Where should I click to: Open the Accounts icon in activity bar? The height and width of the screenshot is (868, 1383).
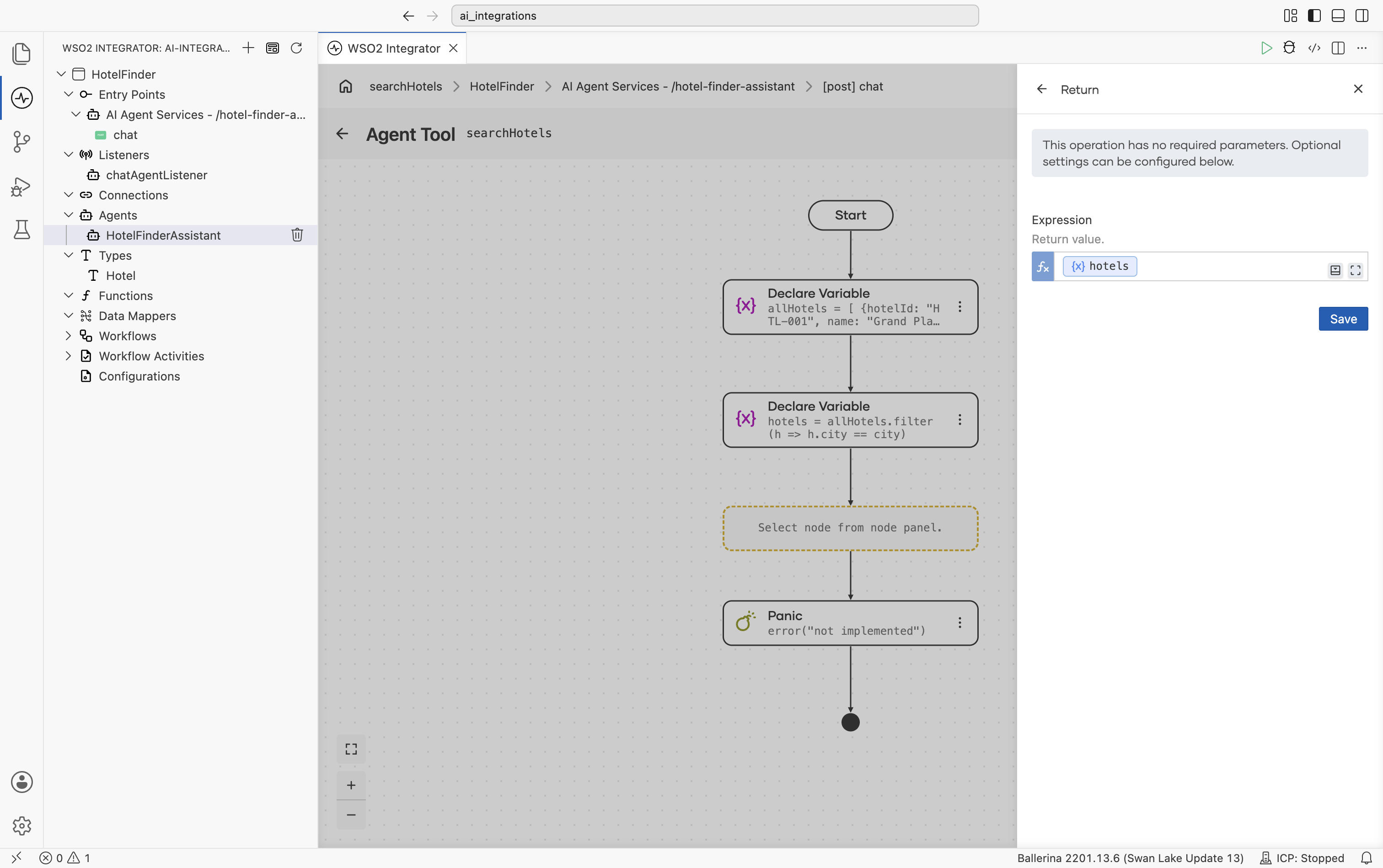tap(21, 782)
